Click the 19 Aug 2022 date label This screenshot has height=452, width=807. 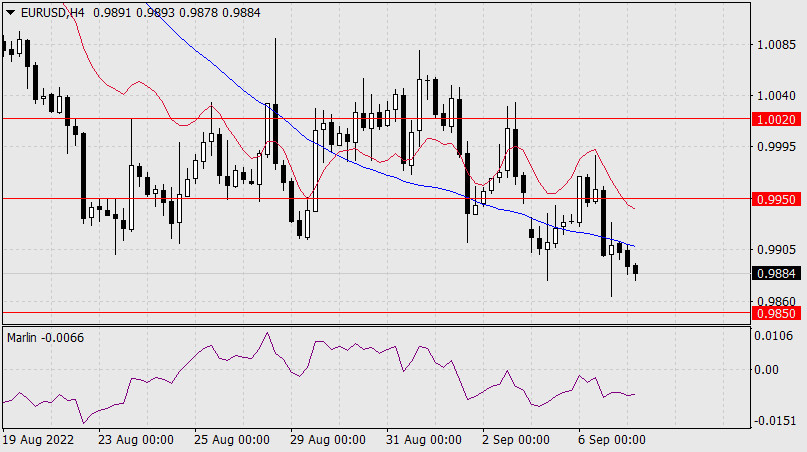[37, 439]
